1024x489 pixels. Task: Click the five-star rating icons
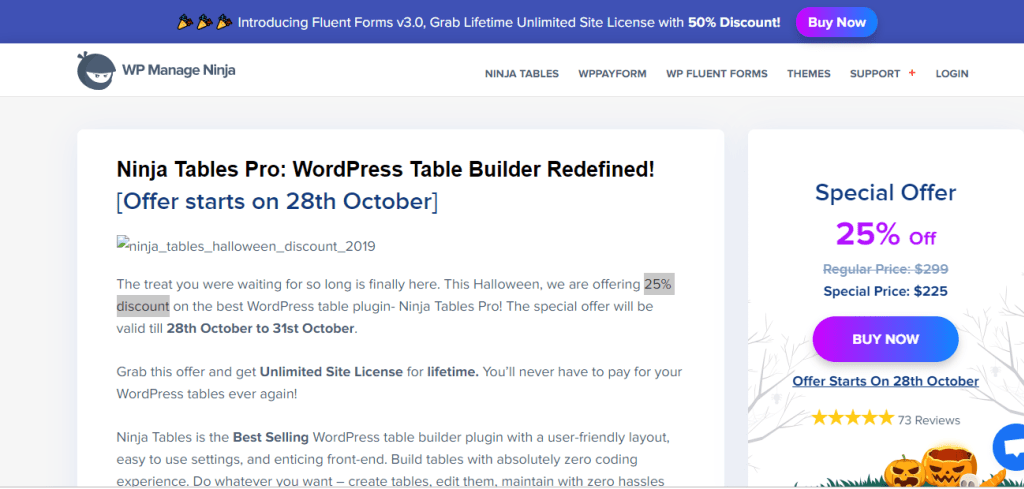[x=852, y=418]
